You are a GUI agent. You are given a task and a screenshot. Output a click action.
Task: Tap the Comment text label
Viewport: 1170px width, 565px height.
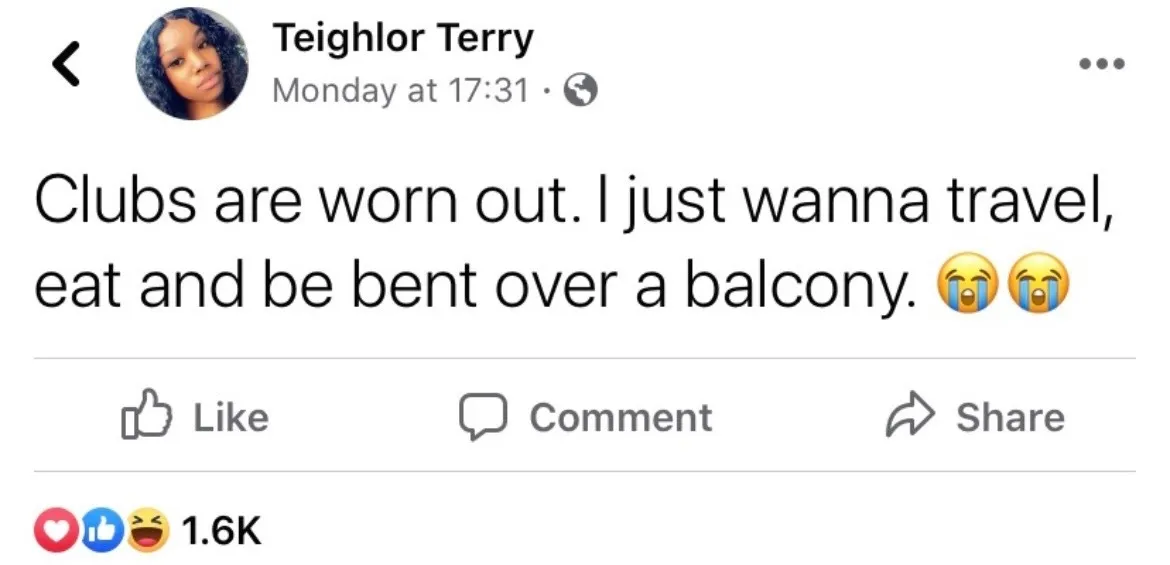[x=621, y=416]
